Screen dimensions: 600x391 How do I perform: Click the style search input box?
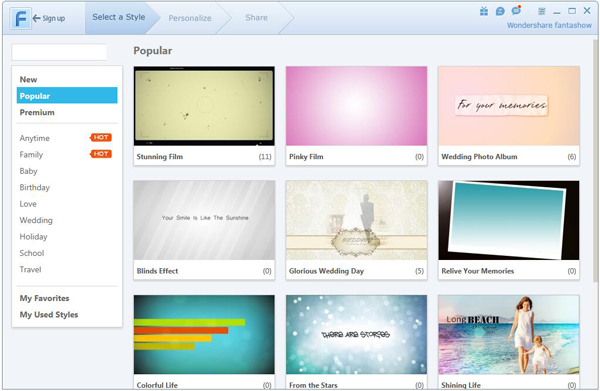59,52
